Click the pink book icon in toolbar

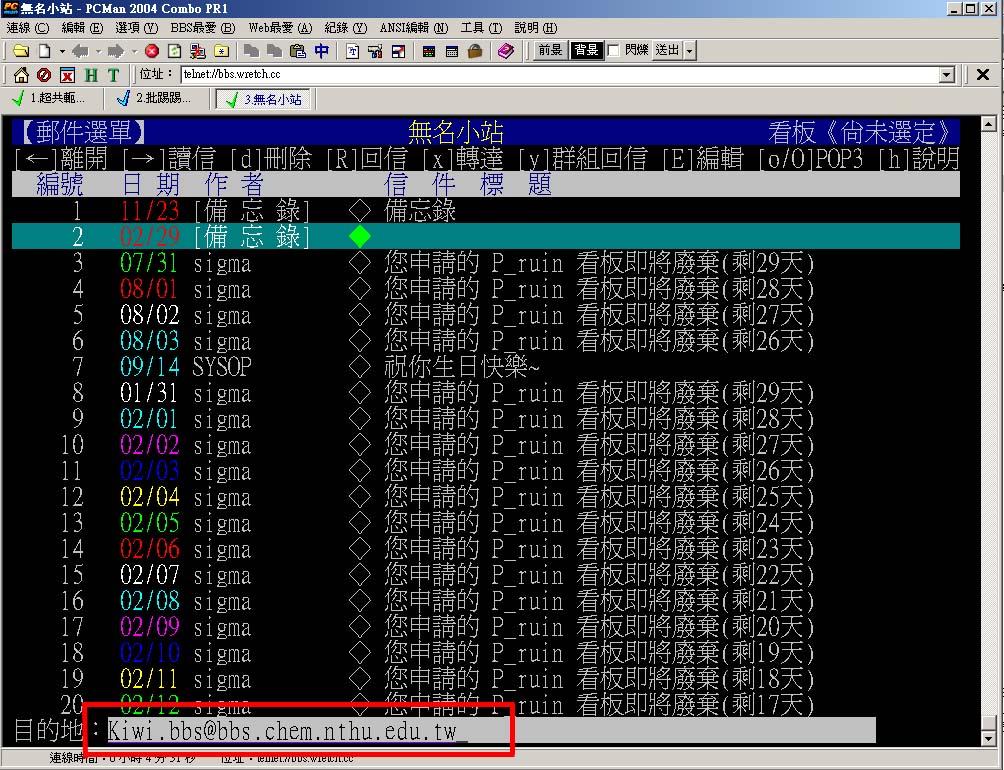click(506, 51)
